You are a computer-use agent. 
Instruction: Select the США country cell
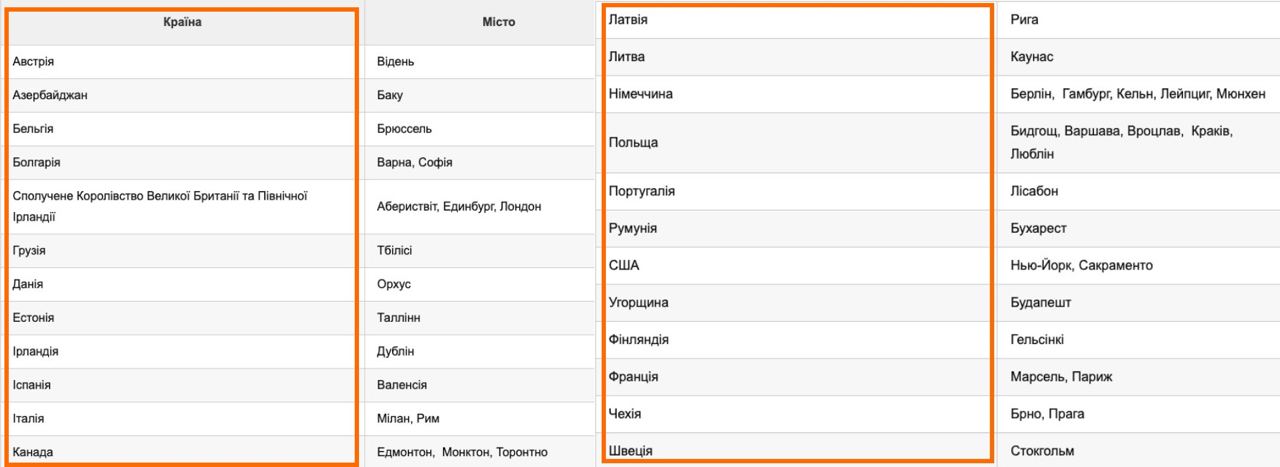(624, 265)
